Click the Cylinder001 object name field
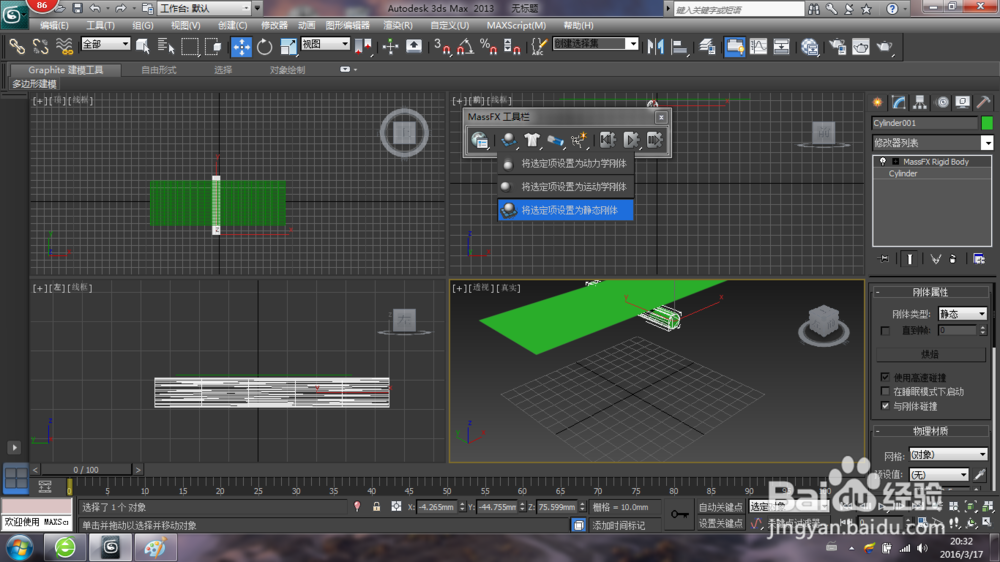Image resolution: width=1000 pixels, height=562 pixels. [x=925, y=123]
